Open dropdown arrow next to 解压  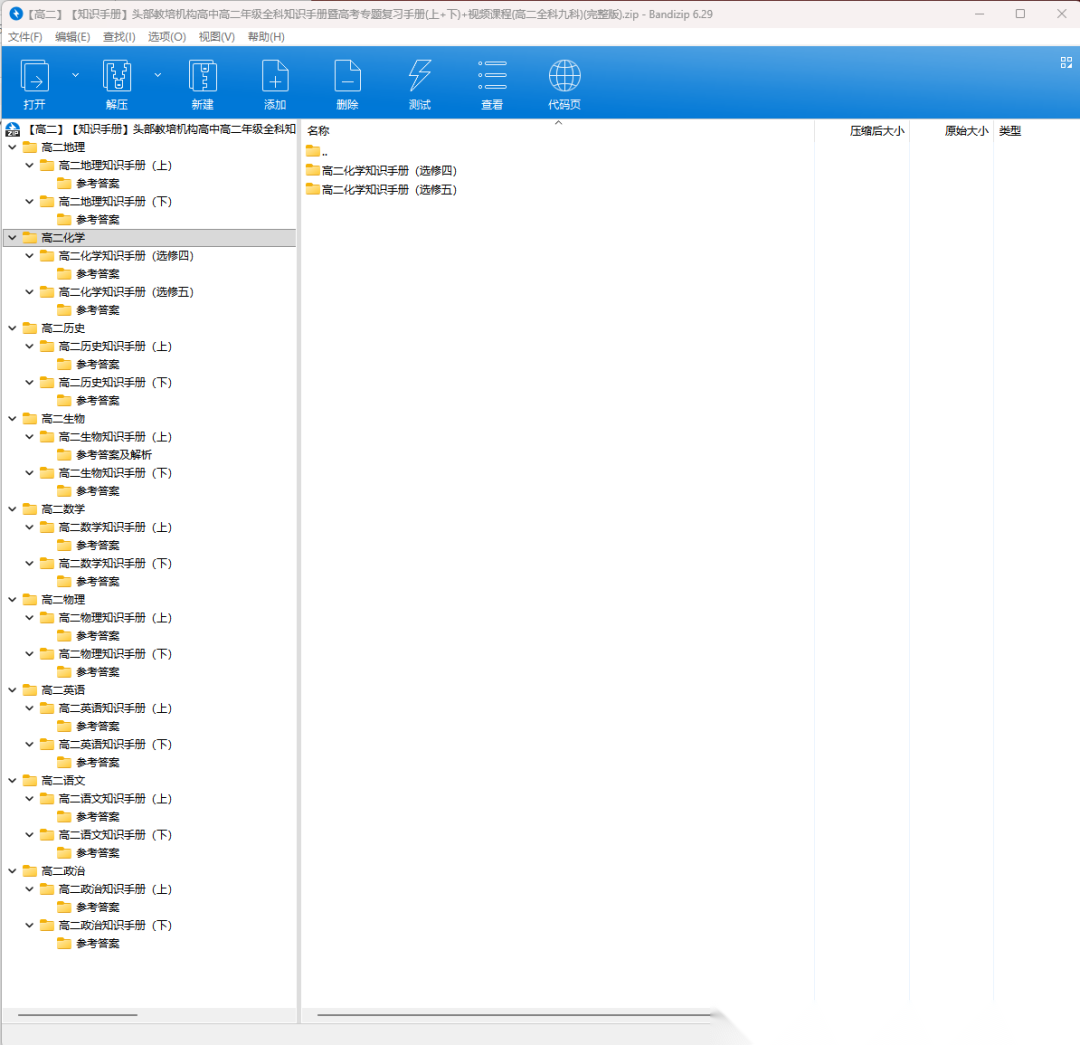[x=157, y=75]
